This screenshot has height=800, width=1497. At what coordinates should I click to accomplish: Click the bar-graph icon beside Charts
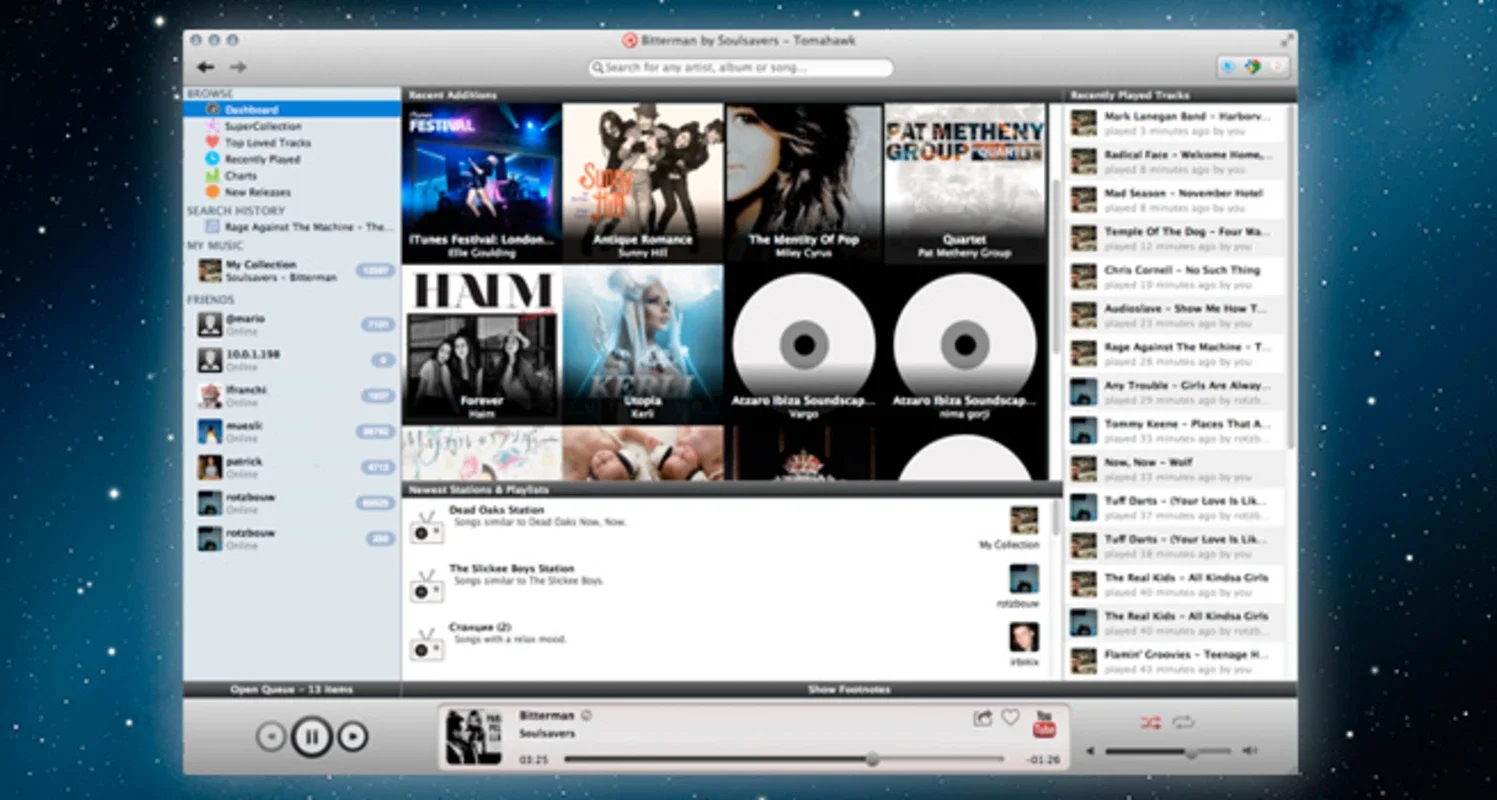point(212,175)
